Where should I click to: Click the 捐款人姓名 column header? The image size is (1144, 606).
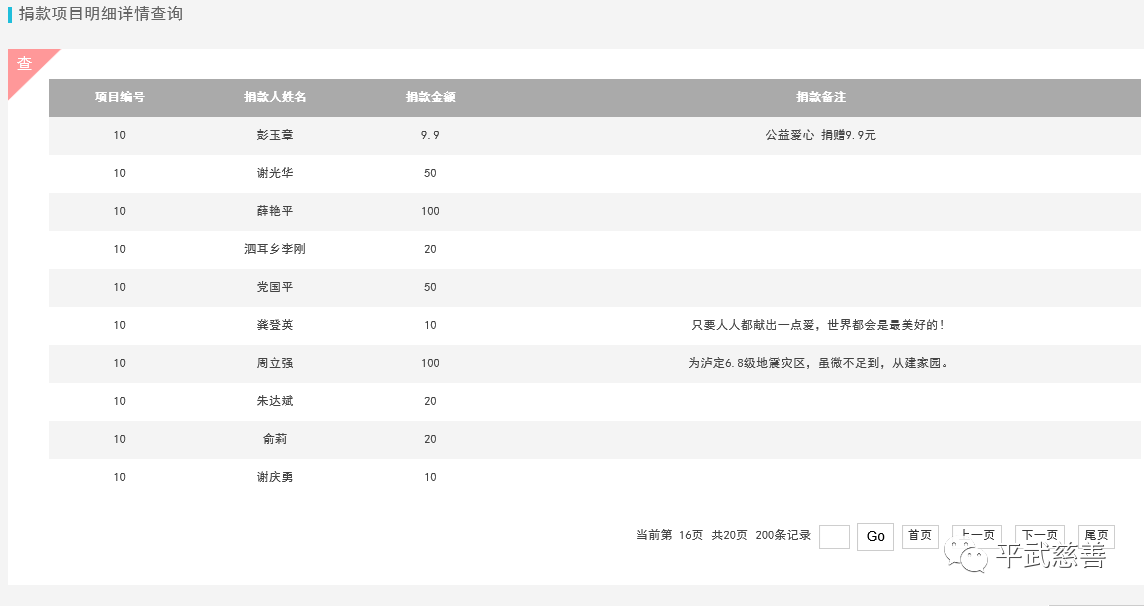[x=275, y=97]
